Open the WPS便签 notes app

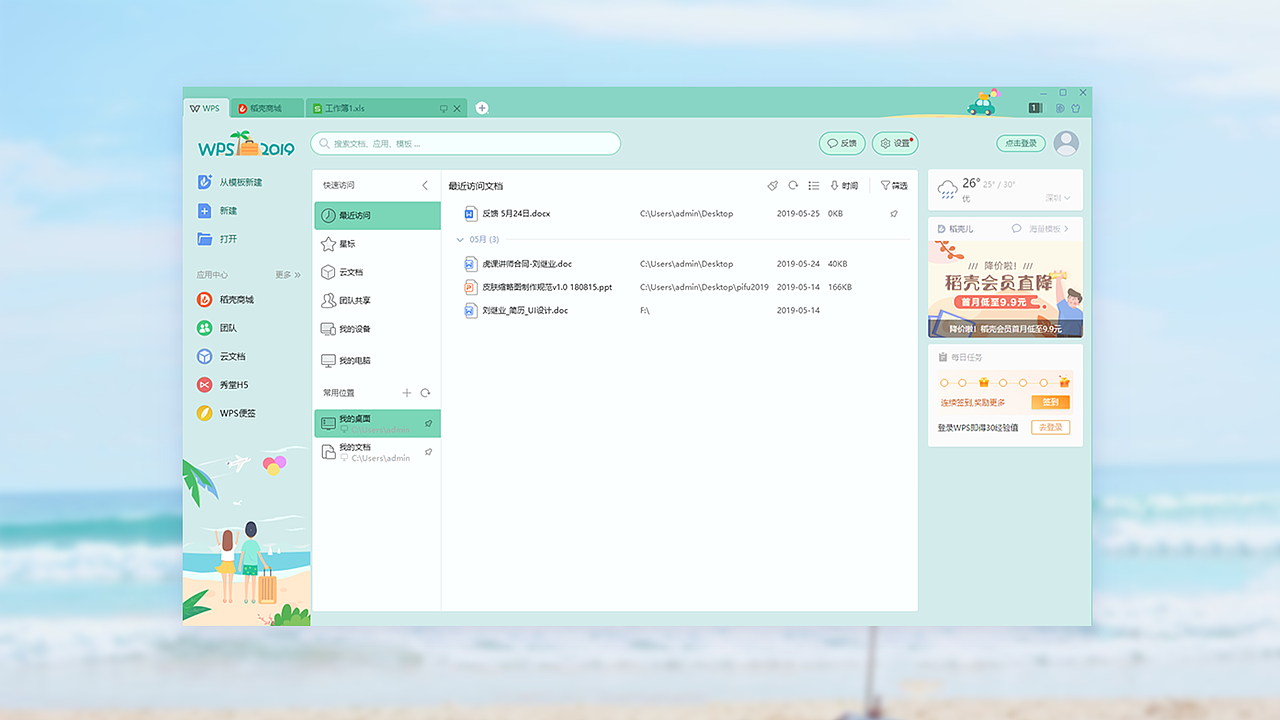coord(226,412)
